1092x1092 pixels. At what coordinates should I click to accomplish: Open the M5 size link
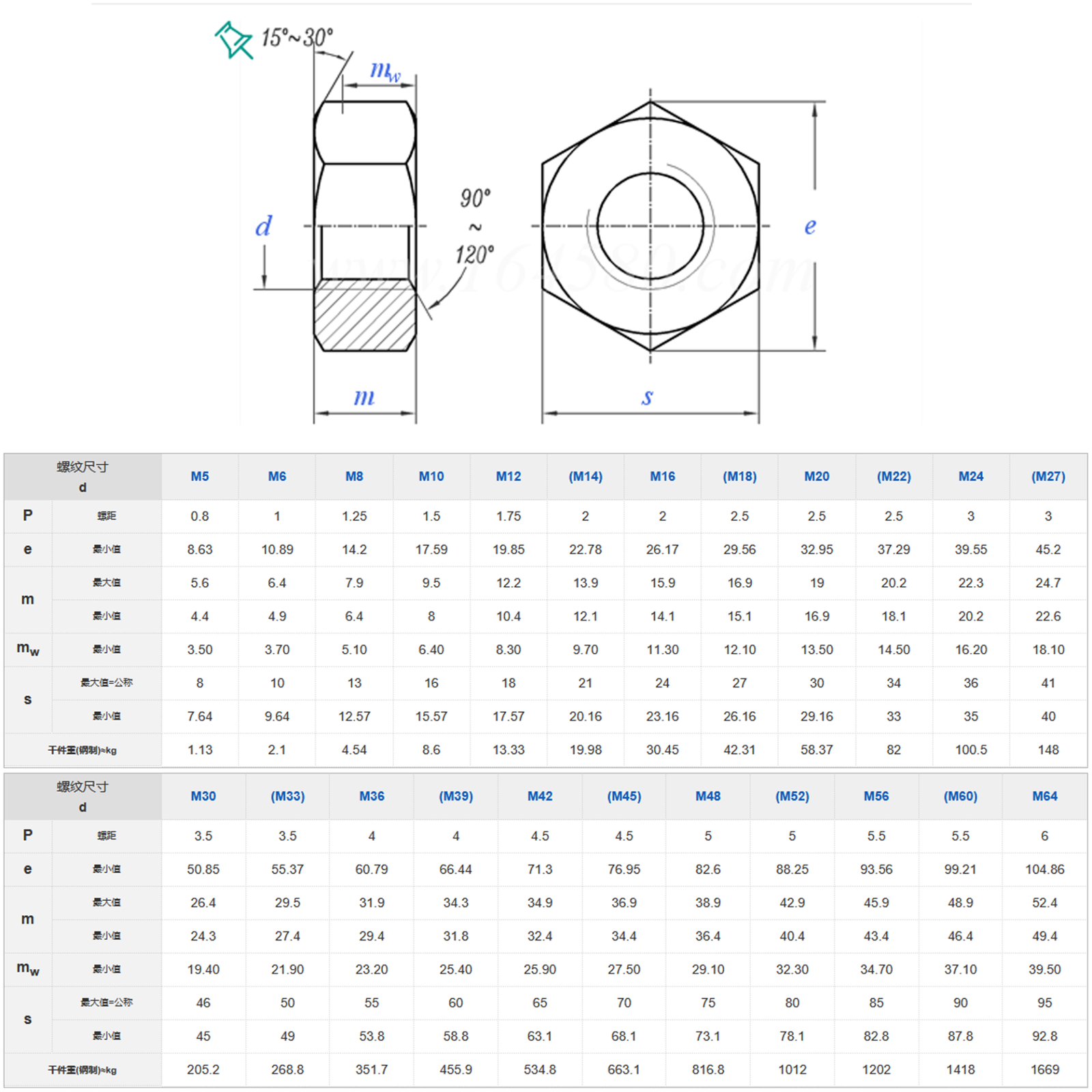pyautogui.click(x=200, y=476)
